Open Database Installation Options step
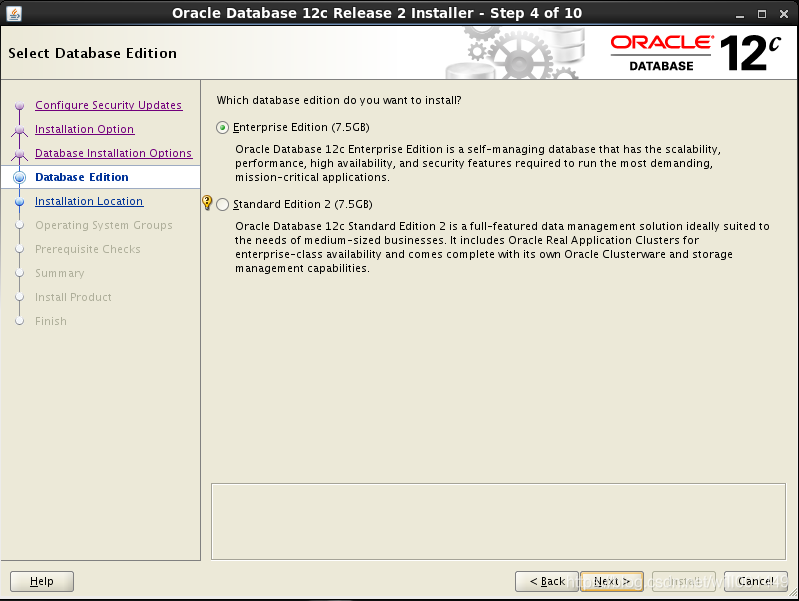The height and width of the screenshot is (601, 799). point(114,153)
